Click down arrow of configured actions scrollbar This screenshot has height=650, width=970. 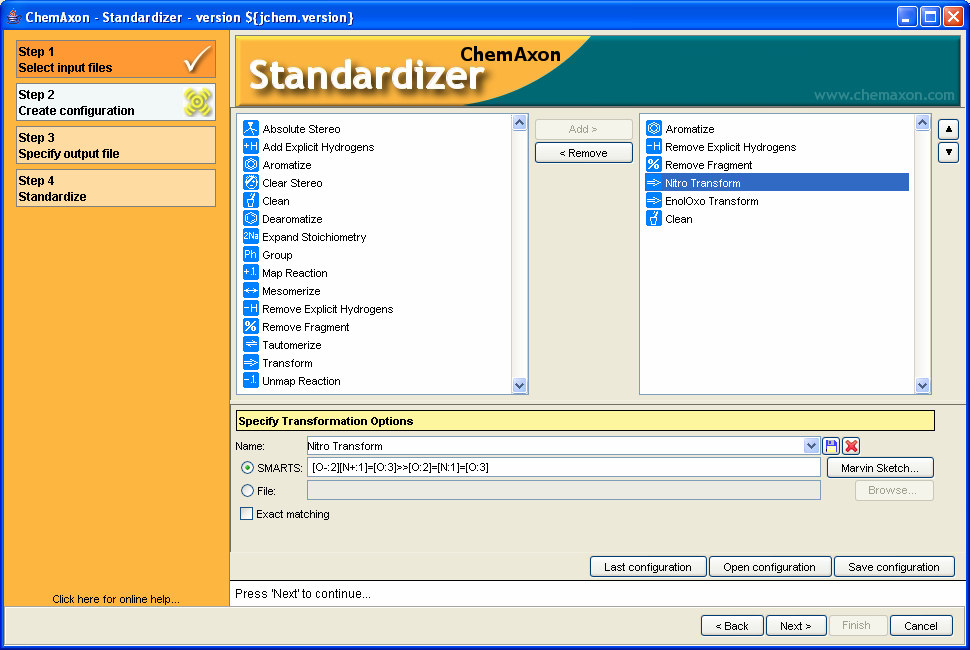point(922,385)
